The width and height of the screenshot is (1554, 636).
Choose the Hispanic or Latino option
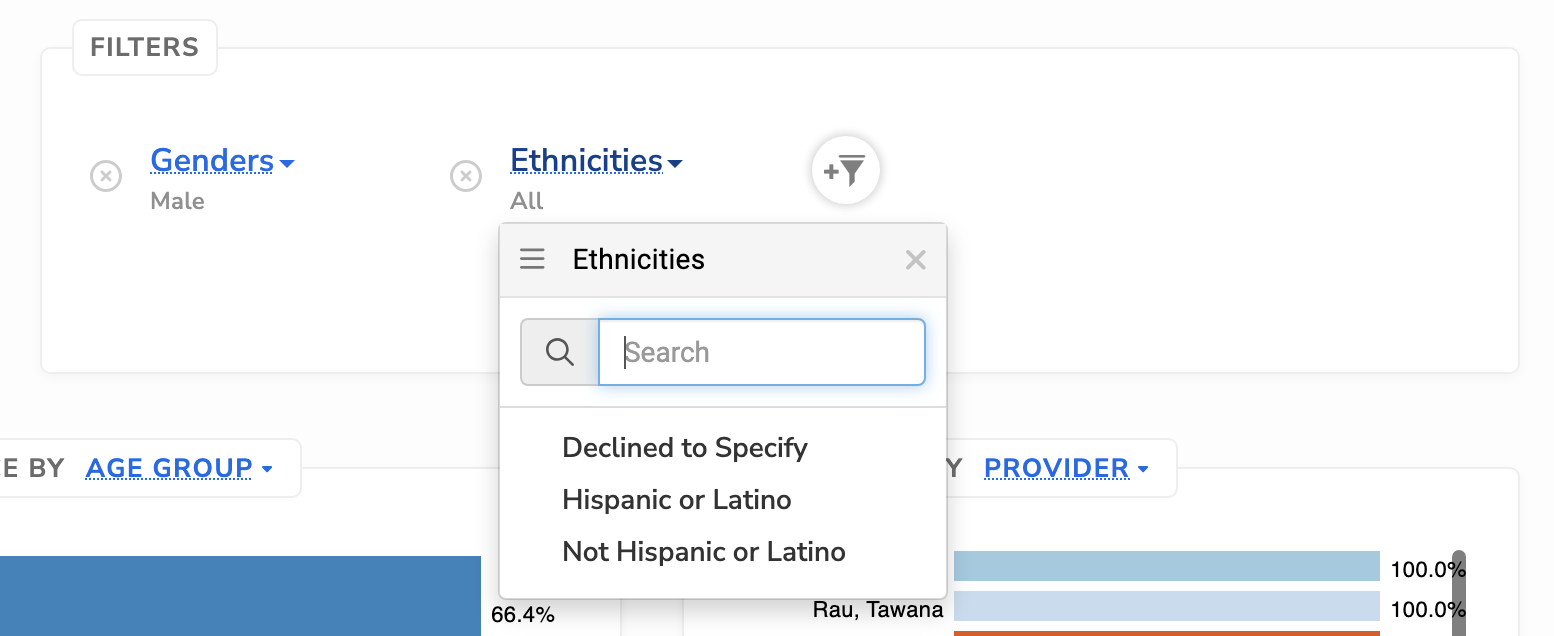[x=677, y=500]
